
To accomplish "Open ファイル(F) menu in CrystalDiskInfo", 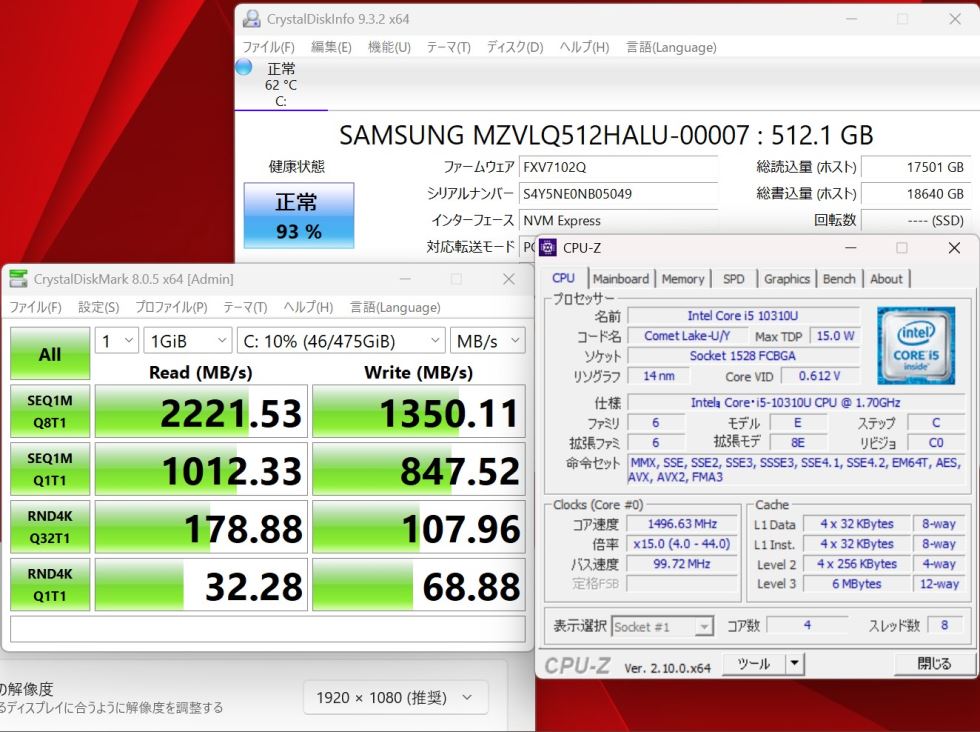I will point(268,48).
